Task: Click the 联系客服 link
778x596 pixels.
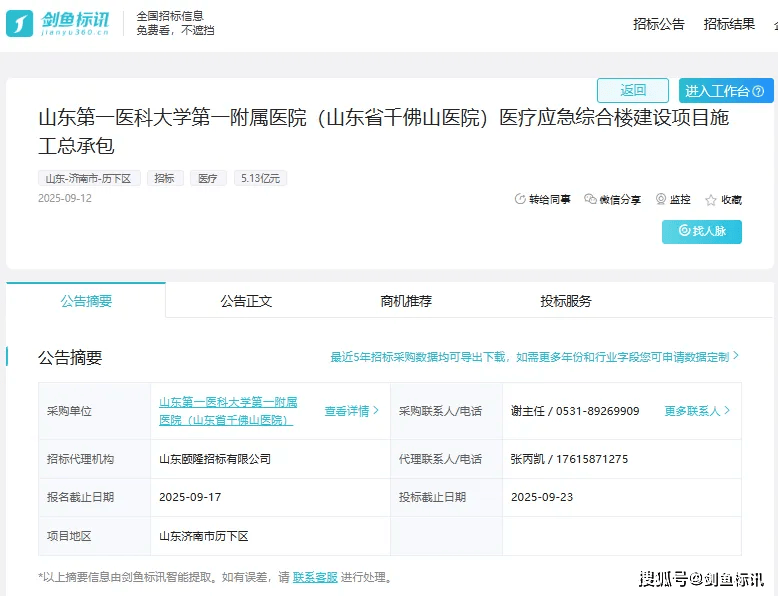Action: 315,577
